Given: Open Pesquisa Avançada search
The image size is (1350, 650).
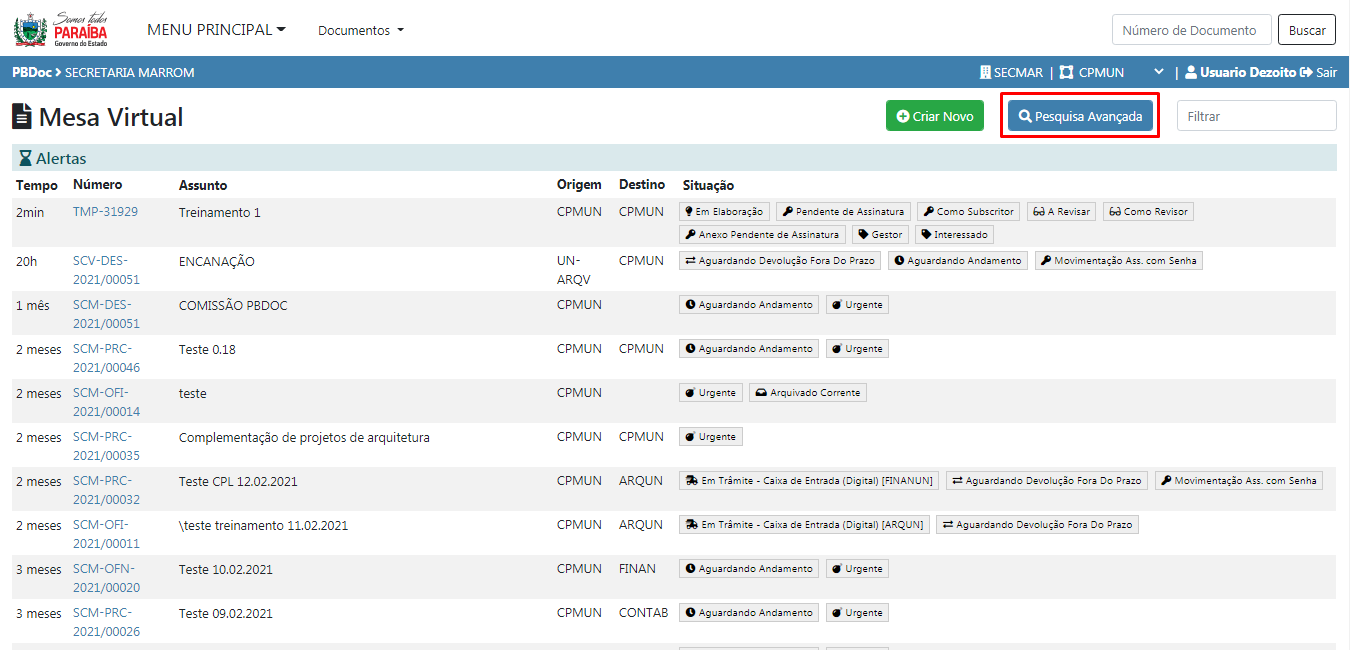Looking at the screenshot, I should [x=1080, y=116].
